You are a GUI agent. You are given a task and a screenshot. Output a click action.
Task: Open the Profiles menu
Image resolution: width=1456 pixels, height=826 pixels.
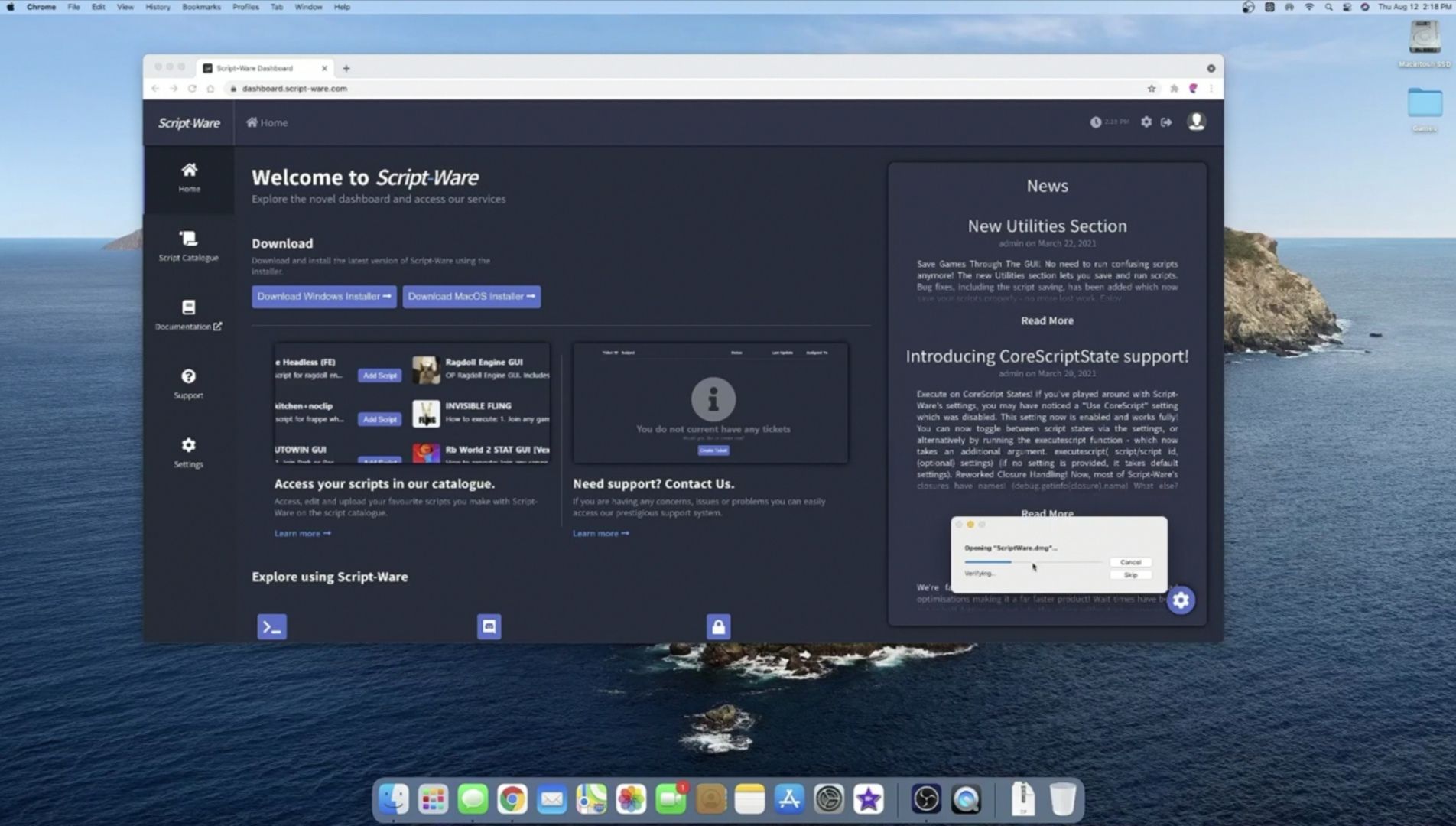pyautogui.click(x=245, y=7)
